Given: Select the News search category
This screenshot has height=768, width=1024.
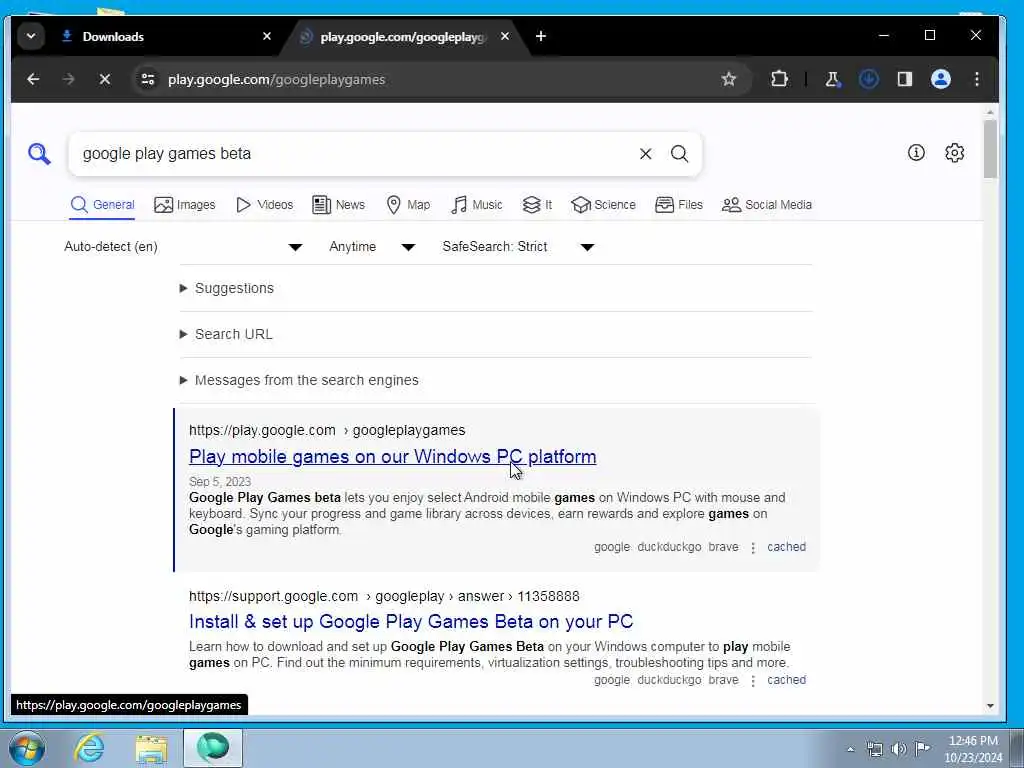Looking at the screenshot, I should (338, 205).
